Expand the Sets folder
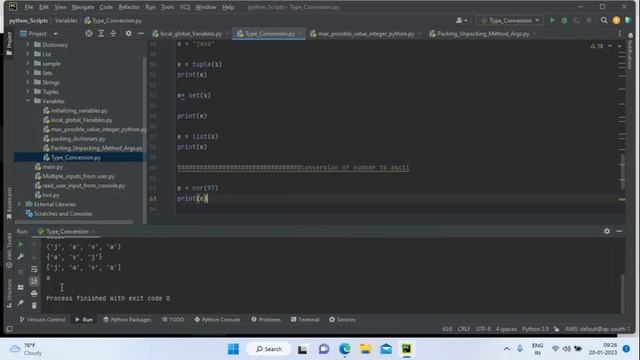 [x=28, y=73]
